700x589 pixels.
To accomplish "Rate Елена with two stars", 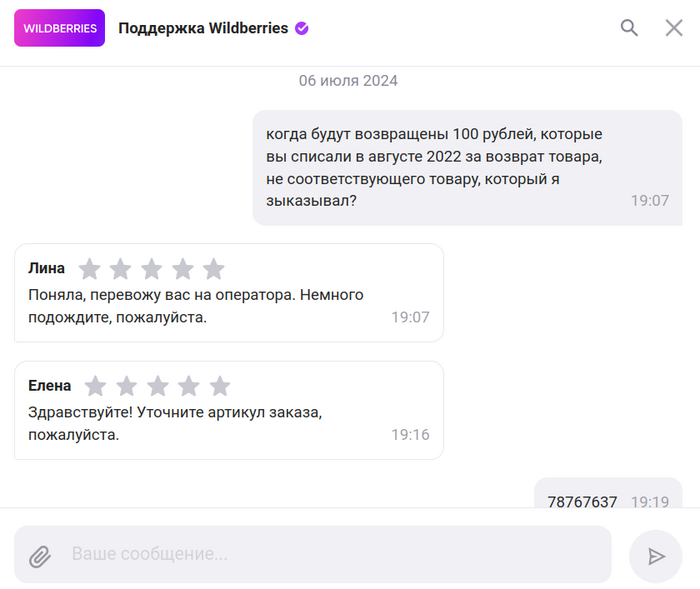I will [127, 386].
